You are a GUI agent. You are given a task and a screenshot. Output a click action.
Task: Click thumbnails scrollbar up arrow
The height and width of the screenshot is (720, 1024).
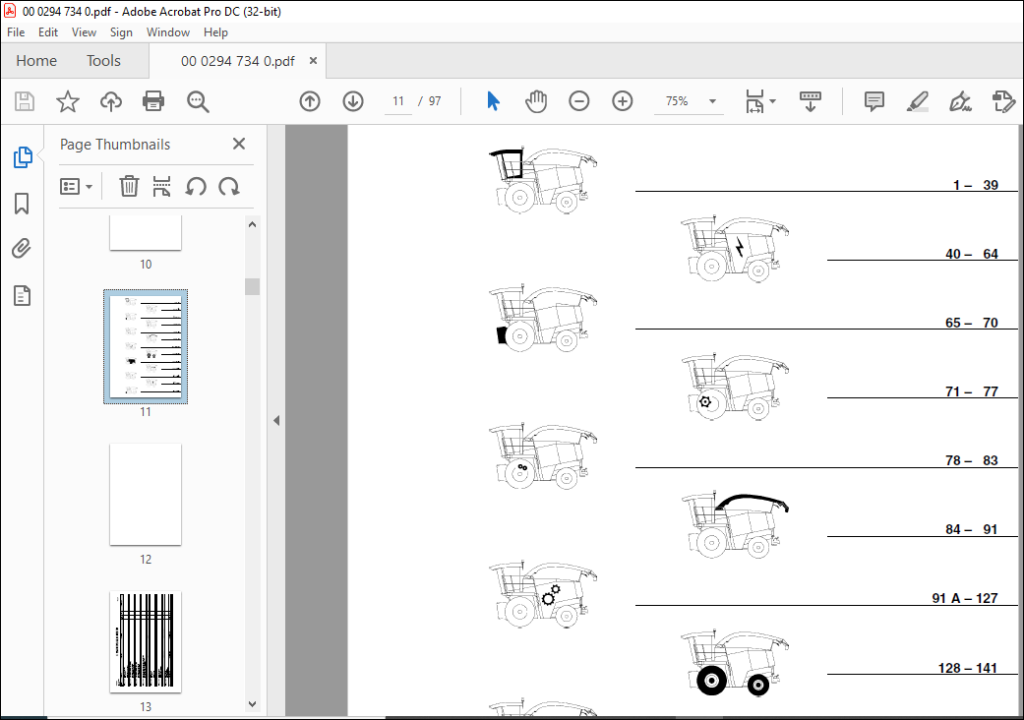pyautogui.click(x=252, y=224)
